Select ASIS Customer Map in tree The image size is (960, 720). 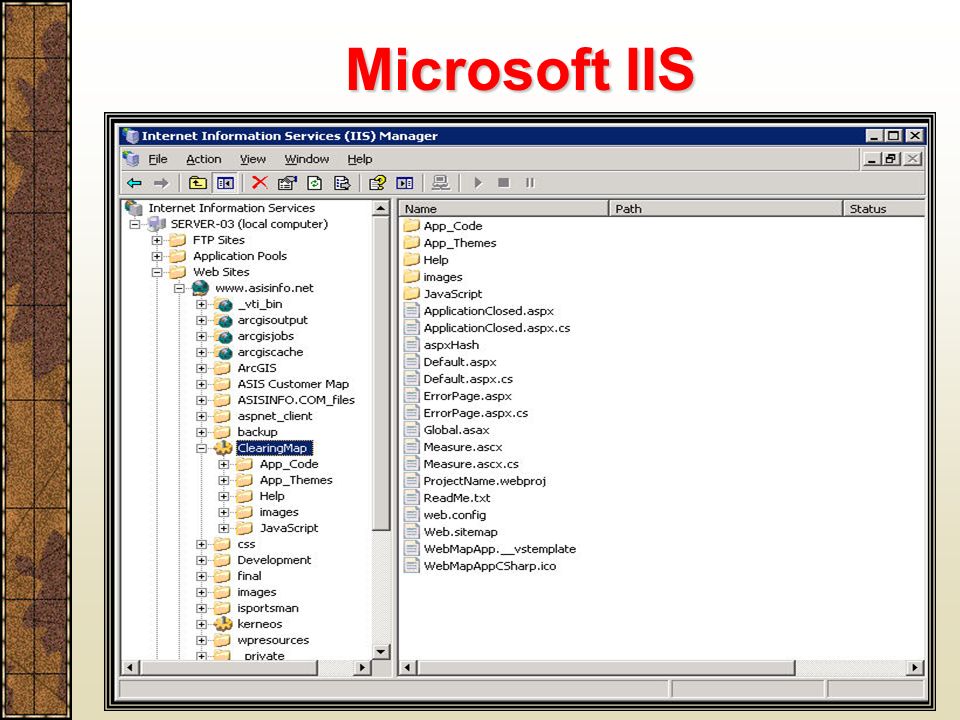[293, 384]
